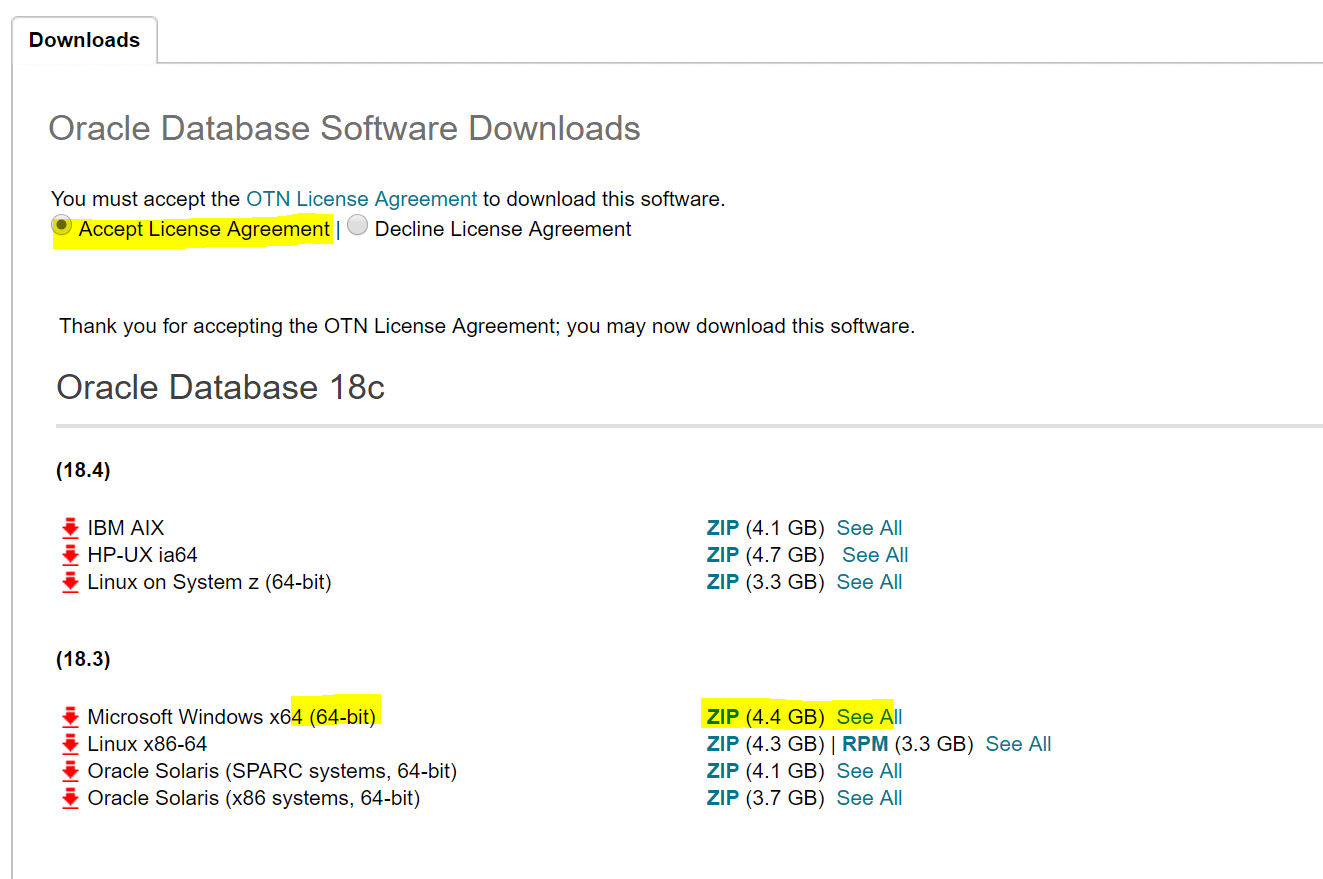The height and width of the screenshot is (879, 1323).
Task: Click the download icon for Oracle Solaris SPARC systems
Action: click(x=68, y=770)
